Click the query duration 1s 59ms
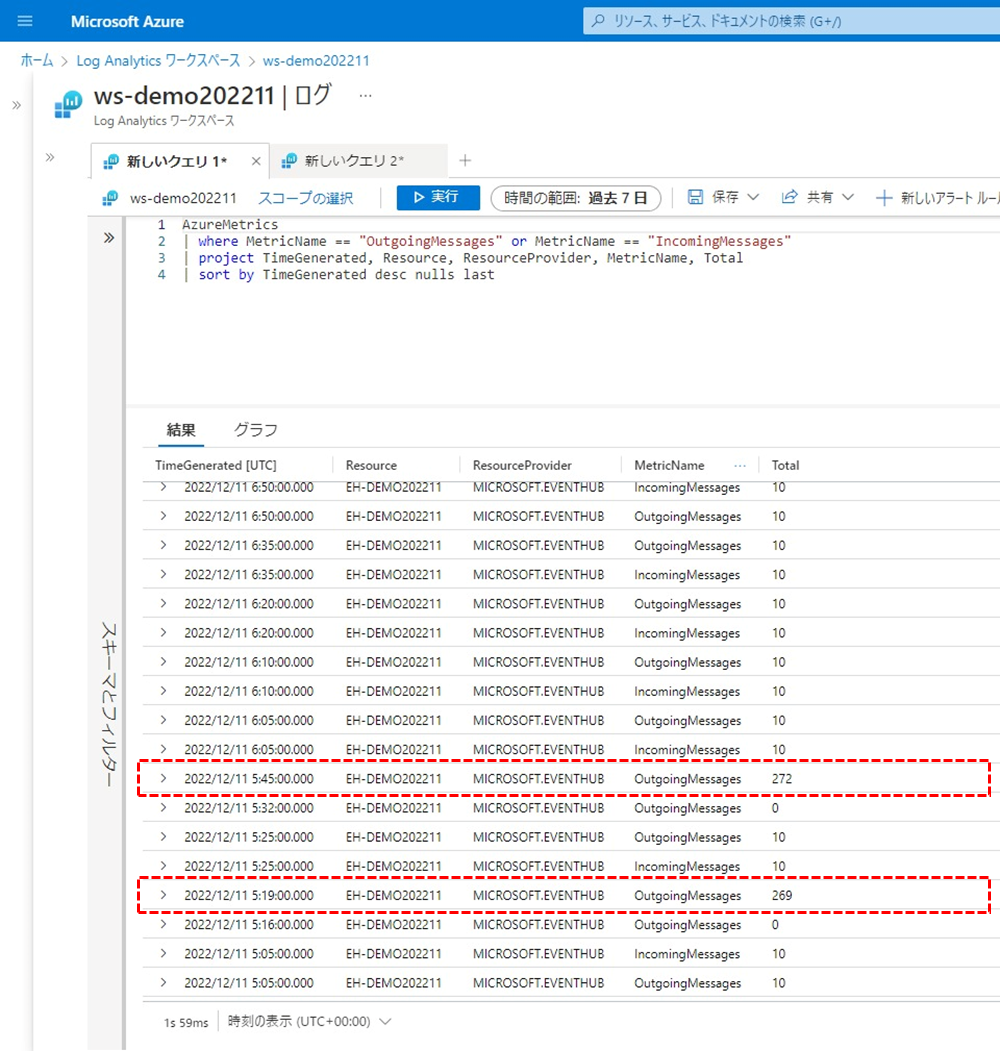 [186, 1023]
